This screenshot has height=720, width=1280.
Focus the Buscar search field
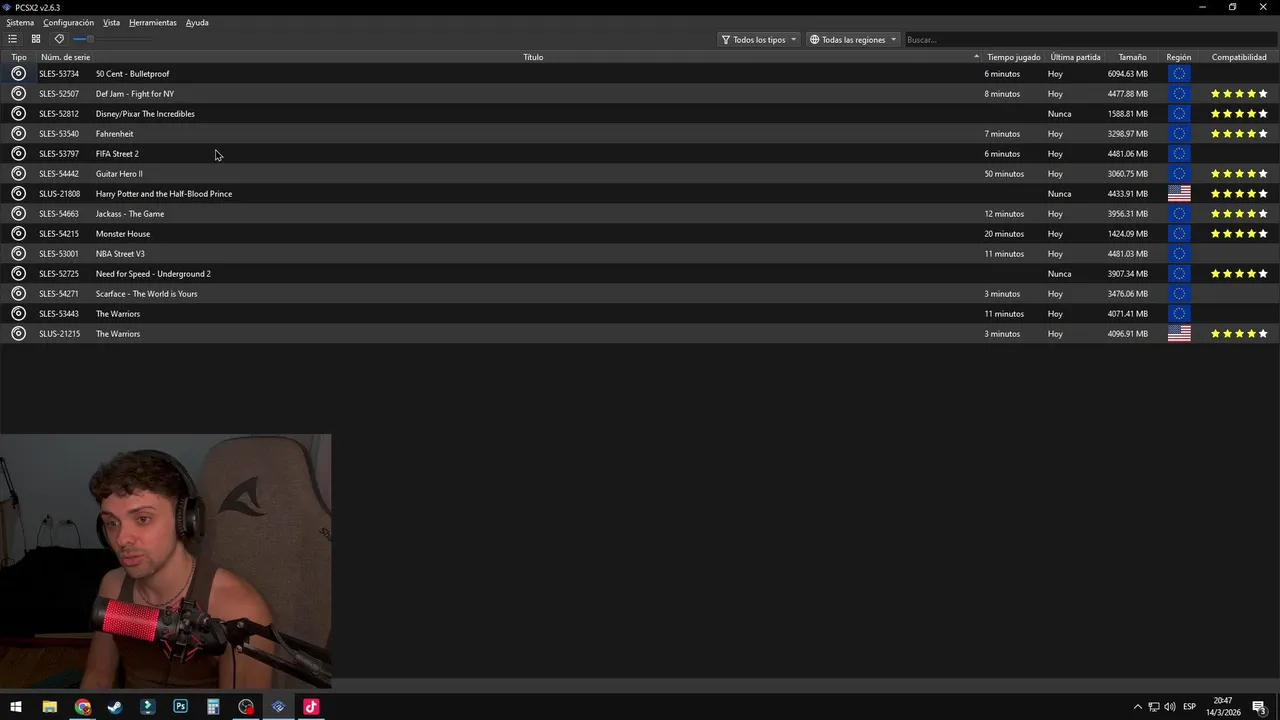tap(1088, 39)
